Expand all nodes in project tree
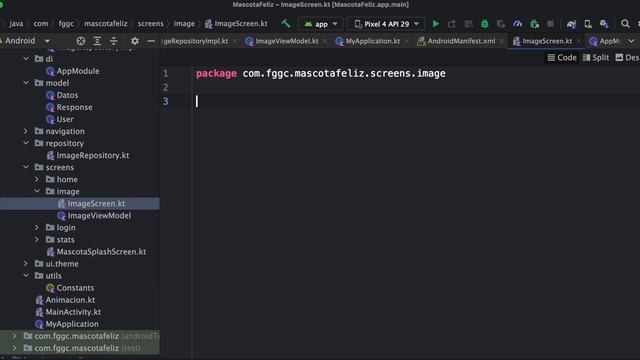Viewport: 640px width, 360px height. [x=97, y=41]
